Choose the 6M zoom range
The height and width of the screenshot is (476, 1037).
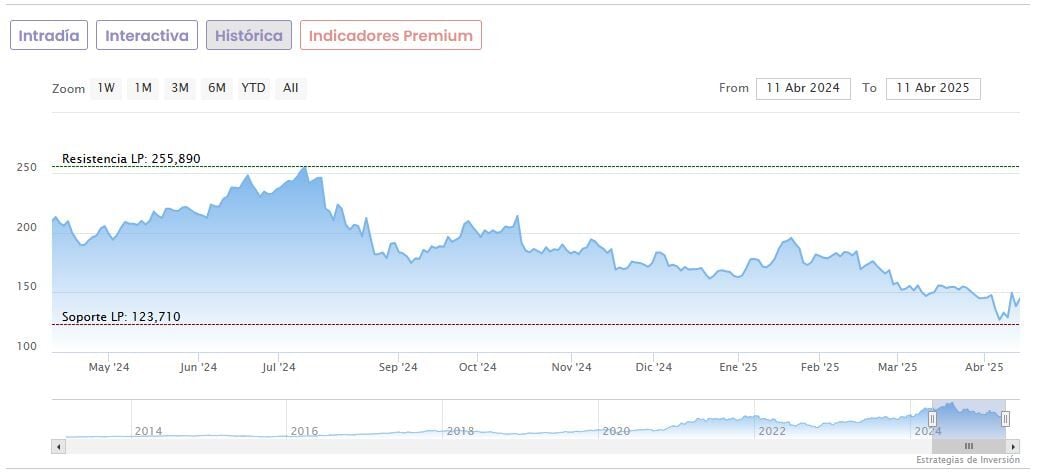click(216, 88)
